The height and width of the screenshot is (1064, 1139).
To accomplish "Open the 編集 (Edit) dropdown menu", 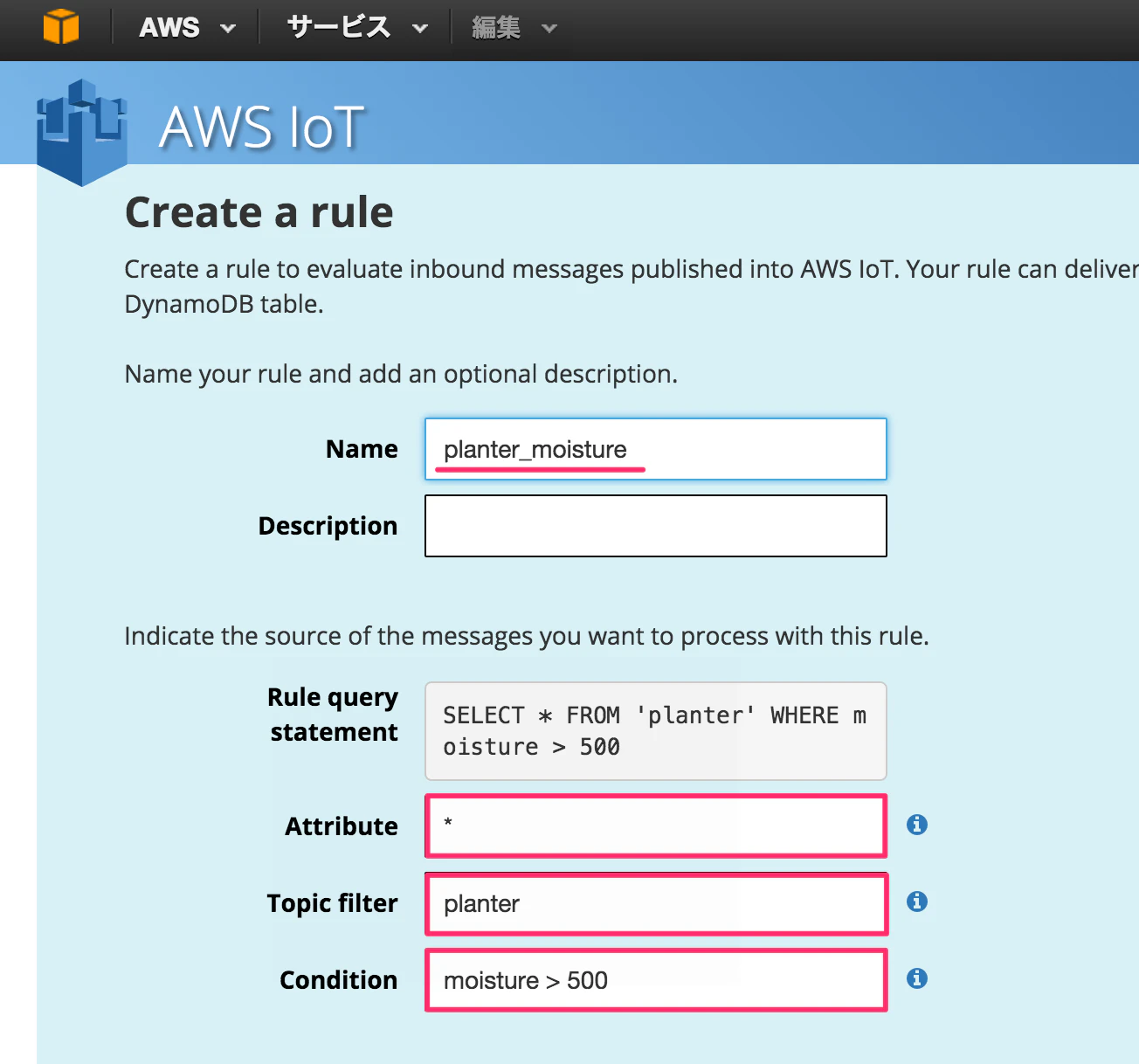I will click(x=514, y=27).
